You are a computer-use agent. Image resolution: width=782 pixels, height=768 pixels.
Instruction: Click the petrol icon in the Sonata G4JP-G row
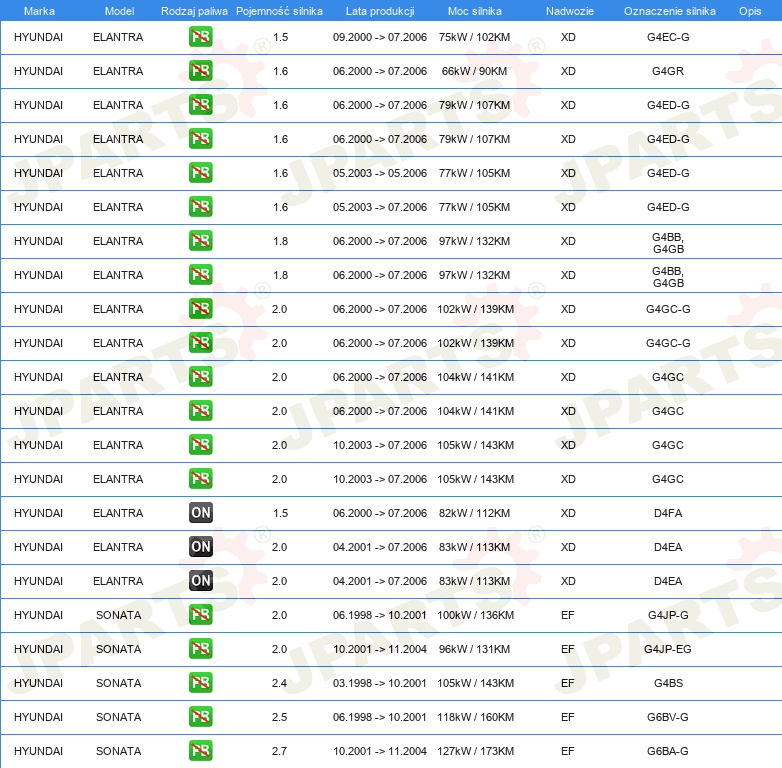coord(200,615)
